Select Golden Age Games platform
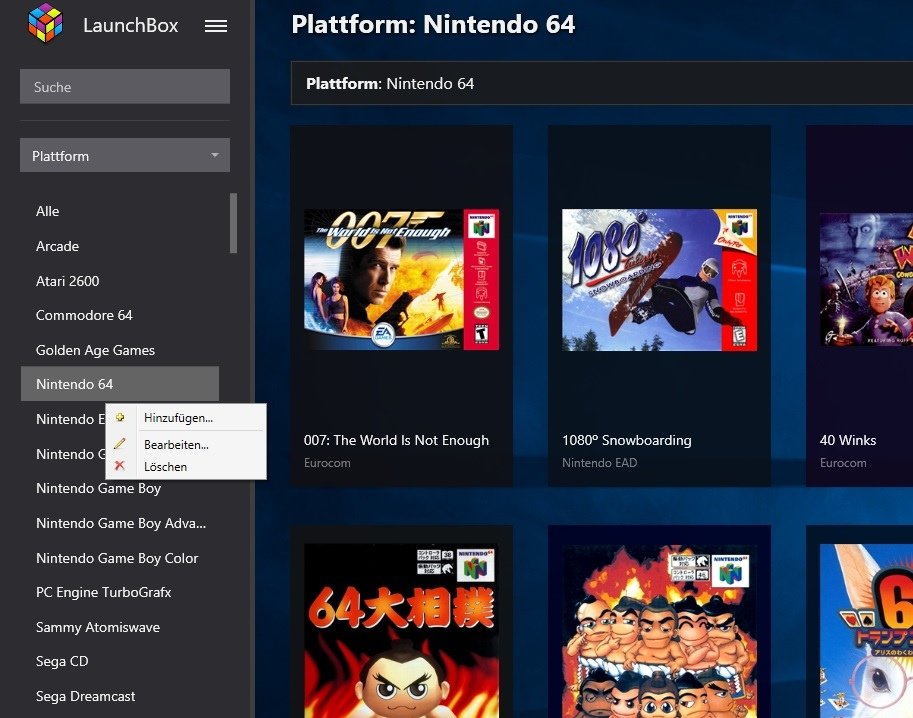 95,350
